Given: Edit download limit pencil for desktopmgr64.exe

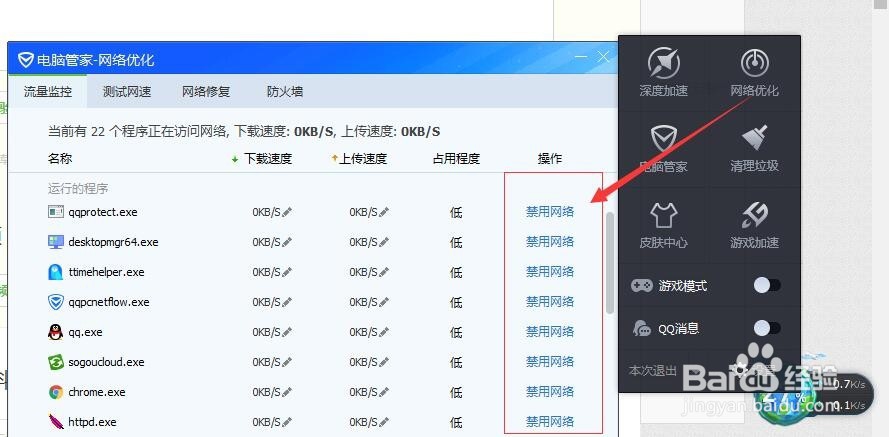Looking at the screenshot, I should click(x=287, y=242).
